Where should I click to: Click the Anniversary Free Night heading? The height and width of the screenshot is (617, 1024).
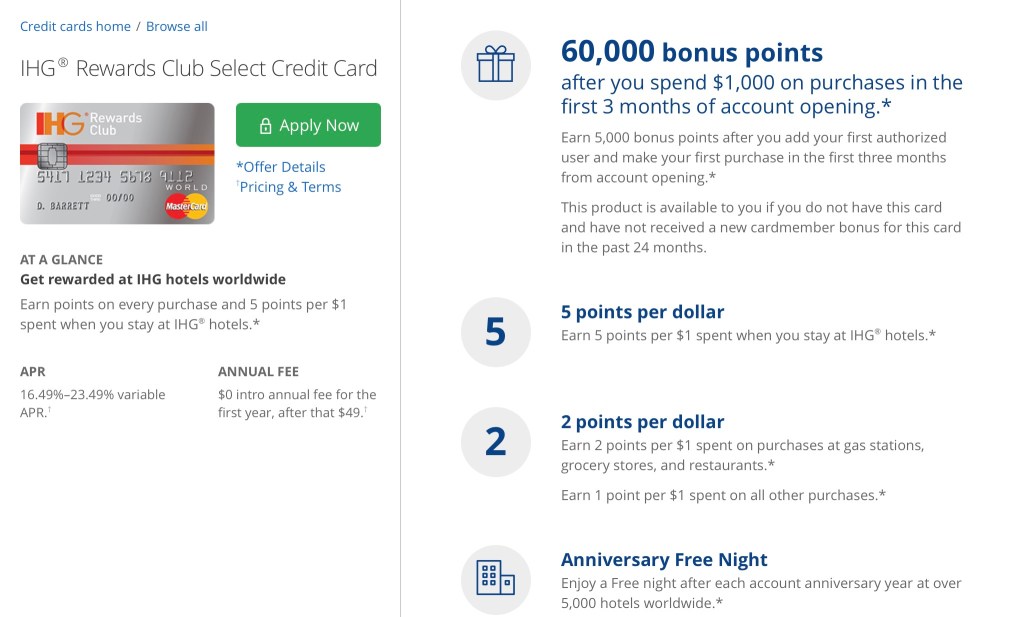coord(664,560)
